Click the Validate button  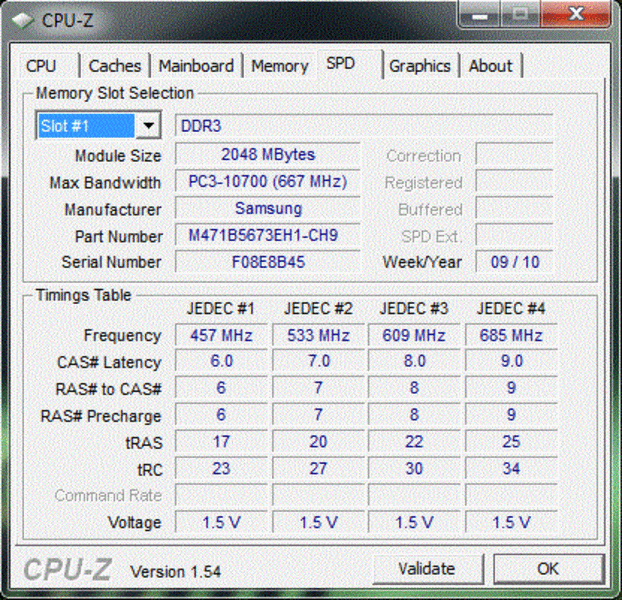click(428, 569)
